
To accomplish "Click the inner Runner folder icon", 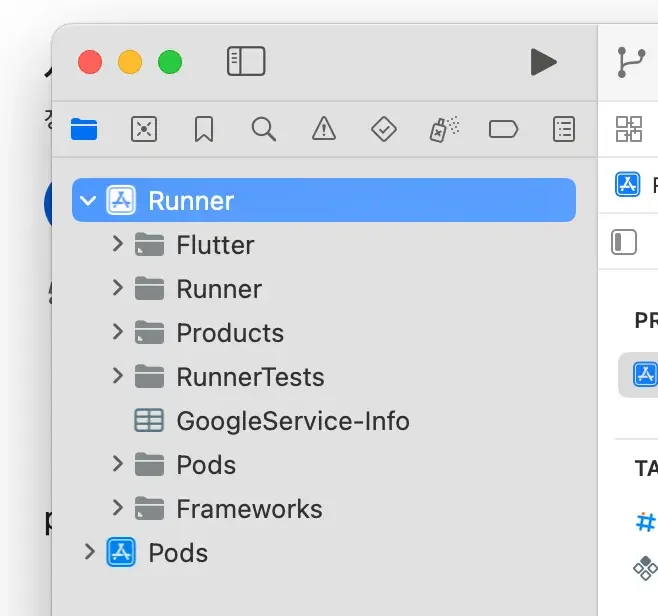I will coord(149,288).
